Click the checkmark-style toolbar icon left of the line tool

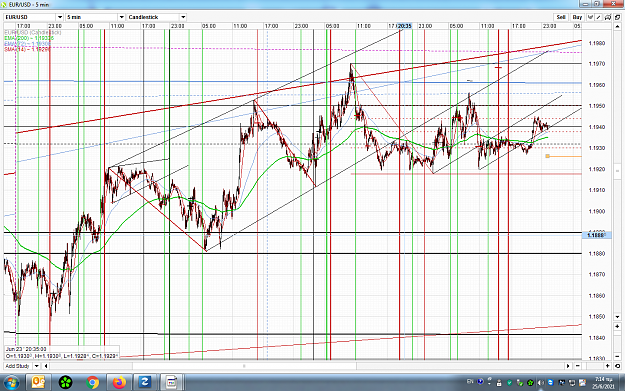590,17
